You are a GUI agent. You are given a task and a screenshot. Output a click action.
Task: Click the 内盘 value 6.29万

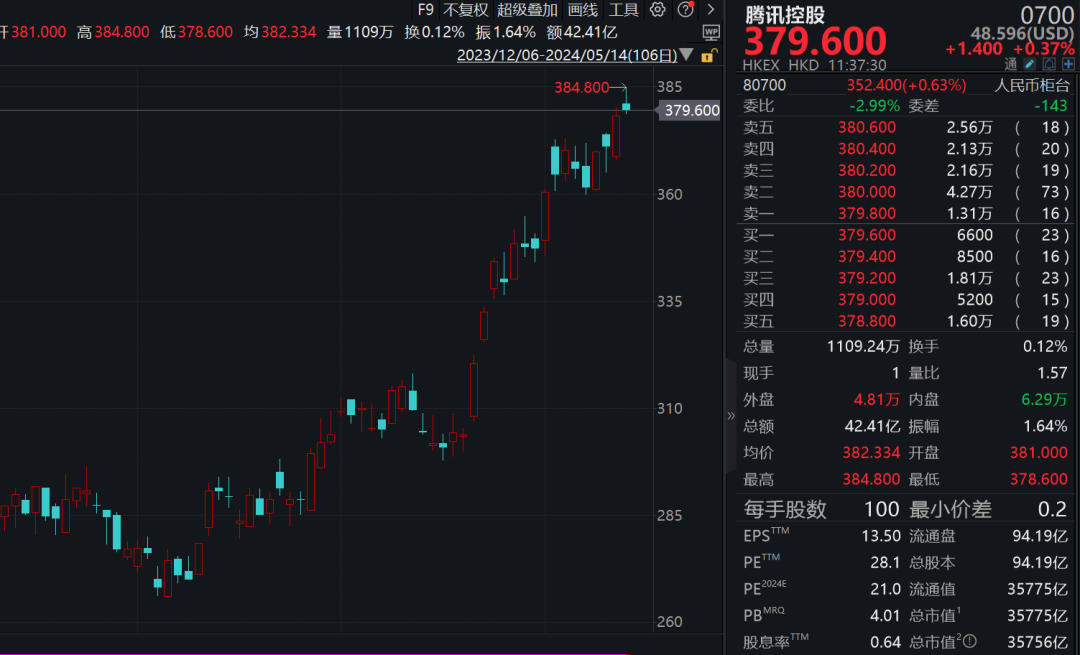(1044, 399)
